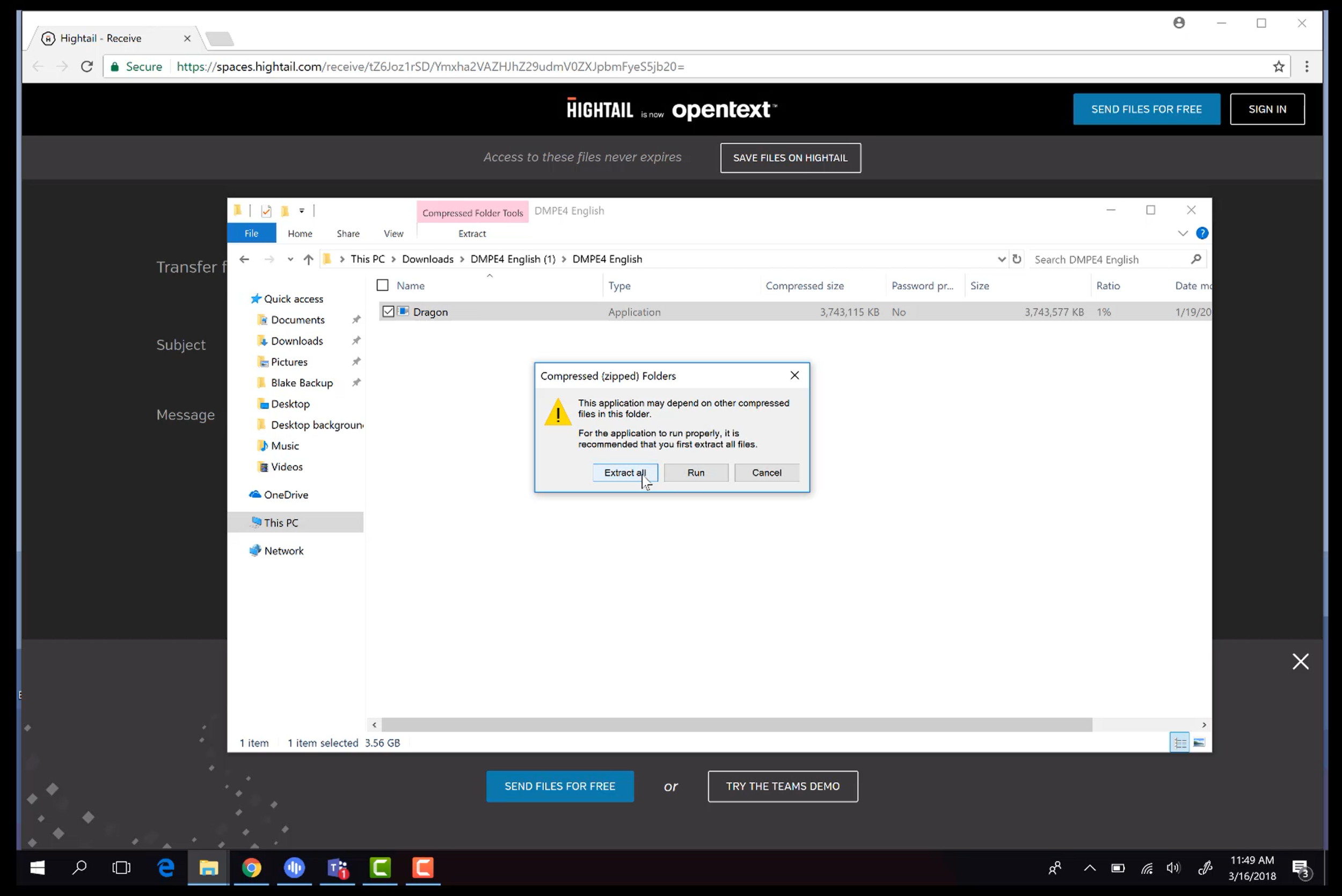1342x896 pixels.
Task: Reload the Hightail page in Chrome
Action: [87, 66]
